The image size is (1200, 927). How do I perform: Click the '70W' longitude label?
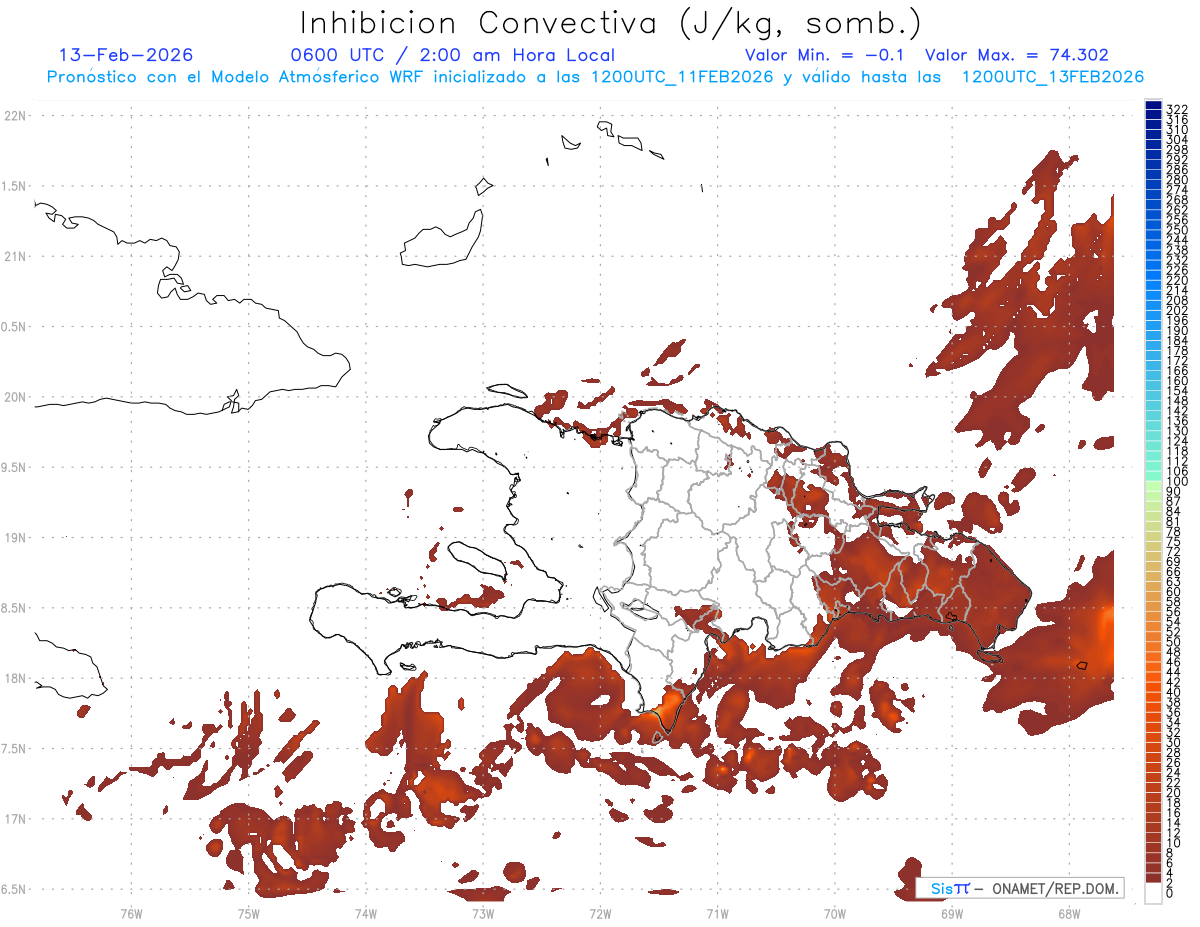pyautogui.click(x=834, y=913)
